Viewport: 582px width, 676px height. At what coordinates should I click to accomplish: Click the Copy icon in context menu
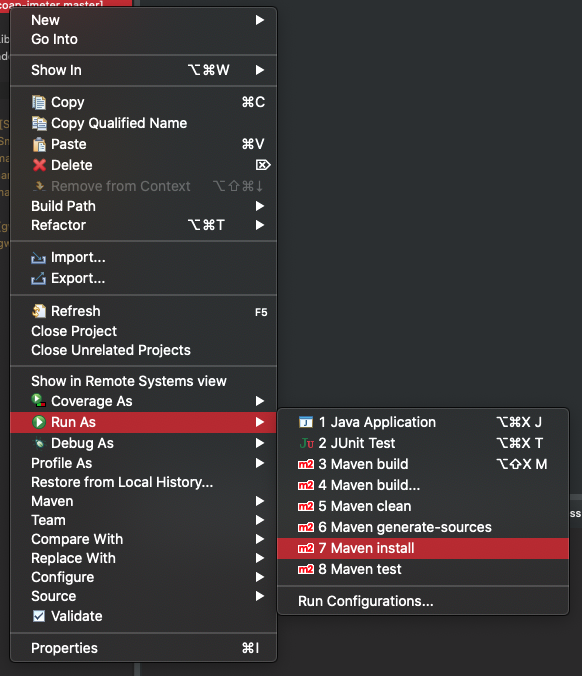(x=39, y=102)
